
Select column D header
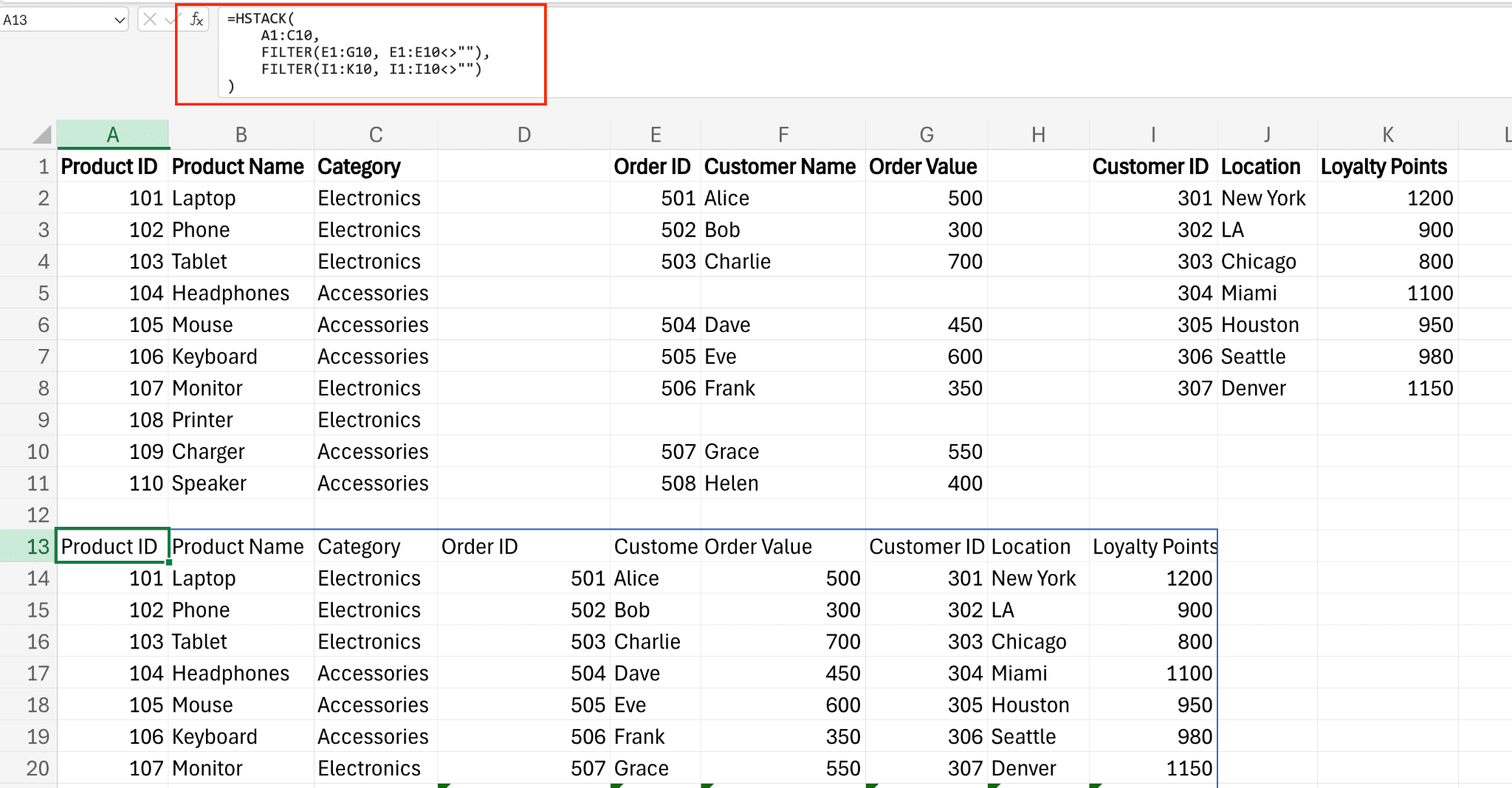[x=523, y=134]
